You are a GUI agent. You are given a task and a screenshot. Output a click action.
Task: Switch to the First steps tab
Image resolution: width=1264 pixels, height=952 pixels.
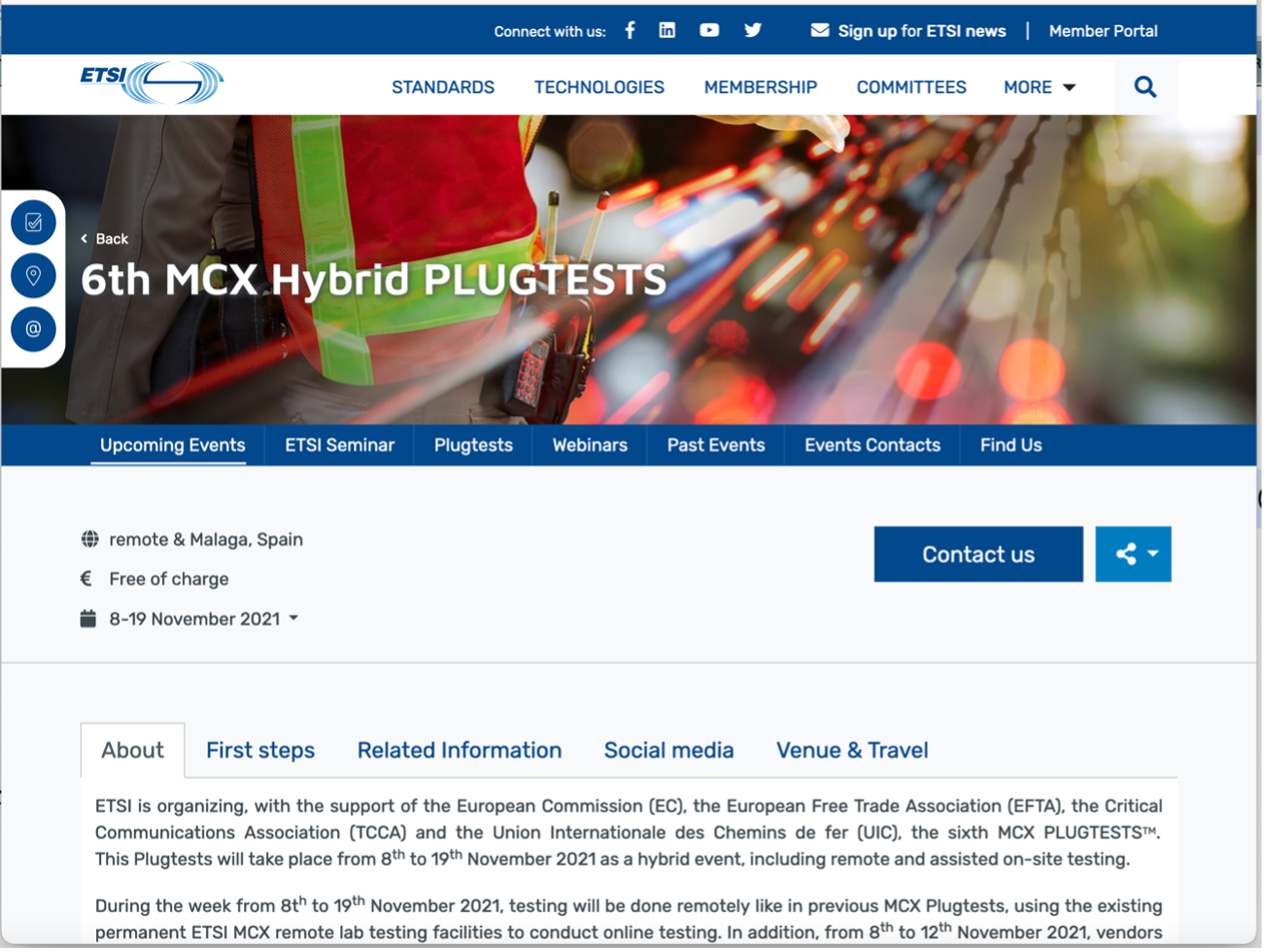click(260, 750)
